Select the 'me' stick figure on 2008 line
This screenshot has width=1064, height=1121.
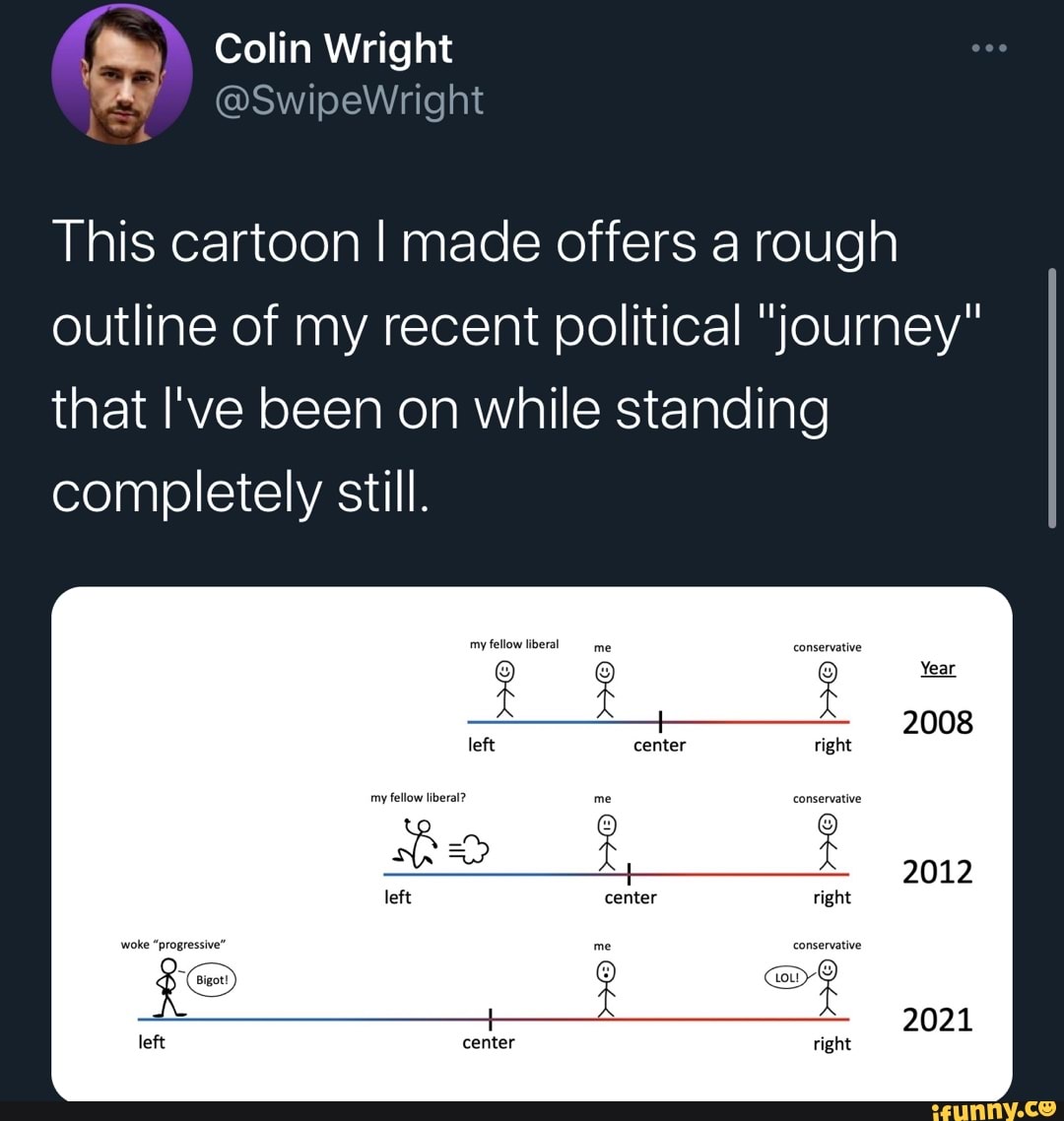click(602, 687)
